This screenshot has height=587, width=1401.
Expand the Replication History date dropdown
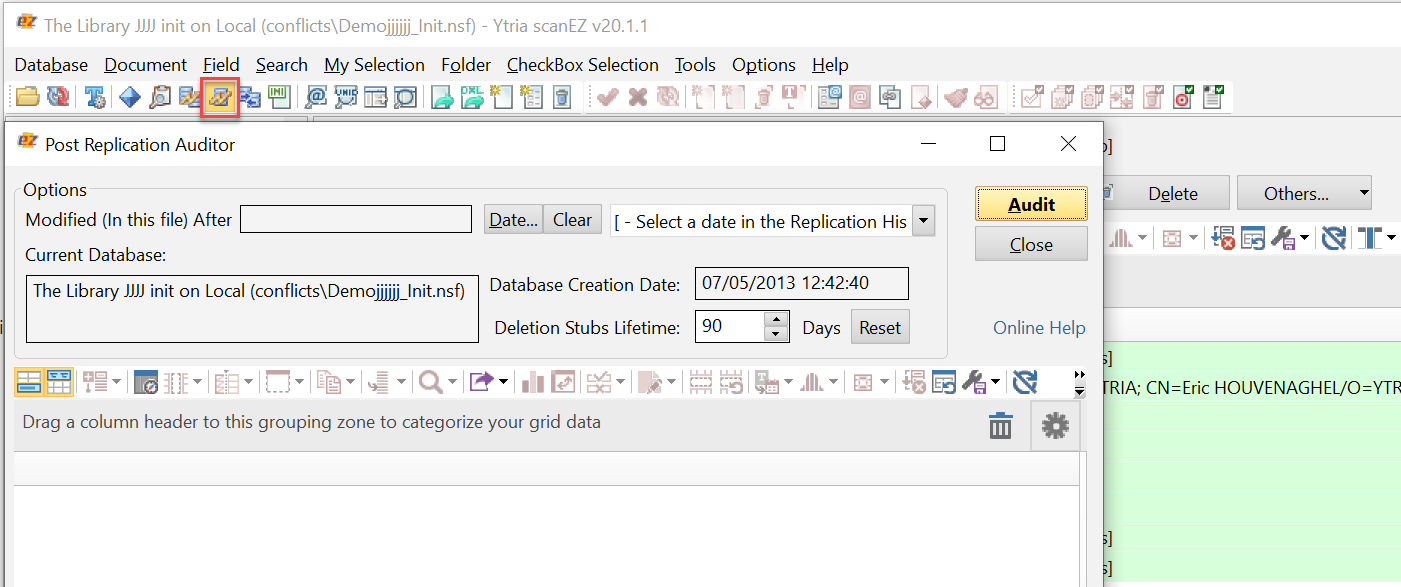pos(923,221)
